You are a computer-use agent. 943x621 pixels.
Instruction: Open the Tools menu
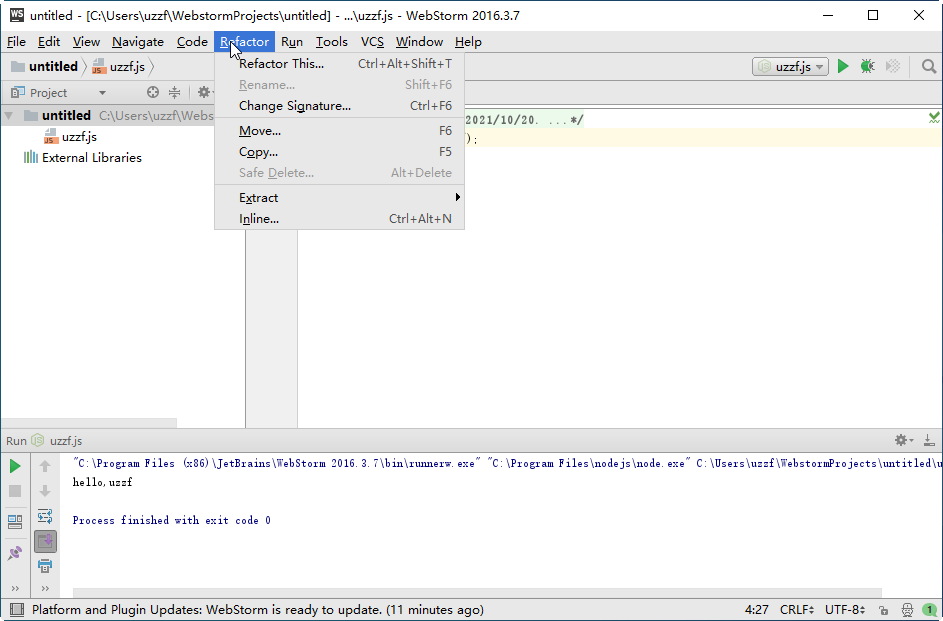click(x=331, y=41)
